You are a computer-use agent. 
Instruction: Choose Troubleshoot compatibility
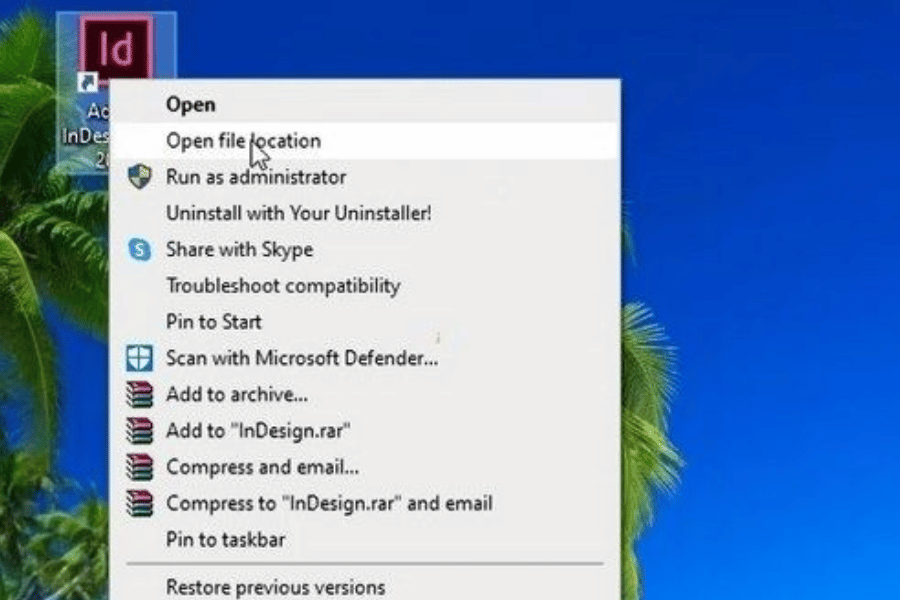click(282, 286)
